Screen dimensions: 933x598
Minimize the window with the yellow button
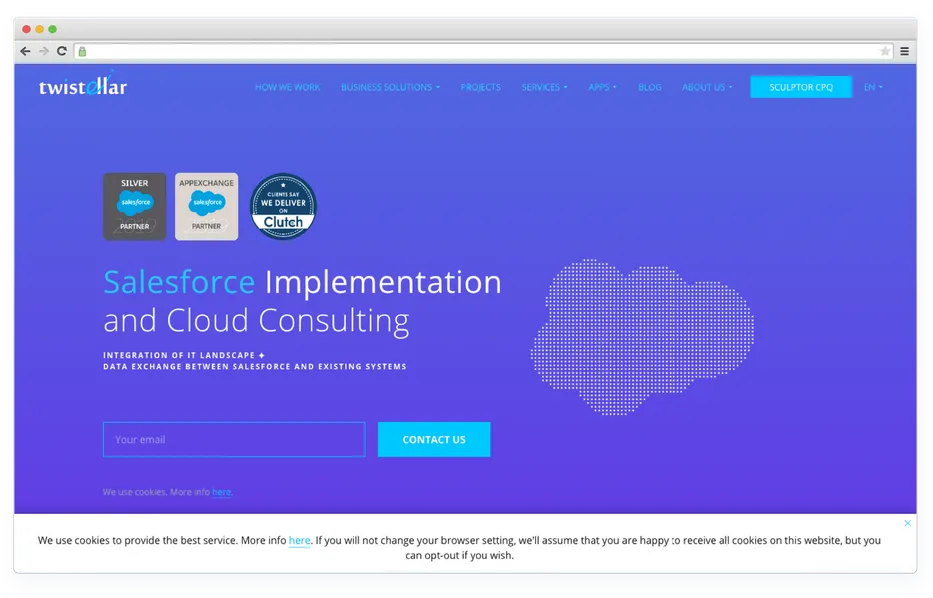[x=39, y=29]
